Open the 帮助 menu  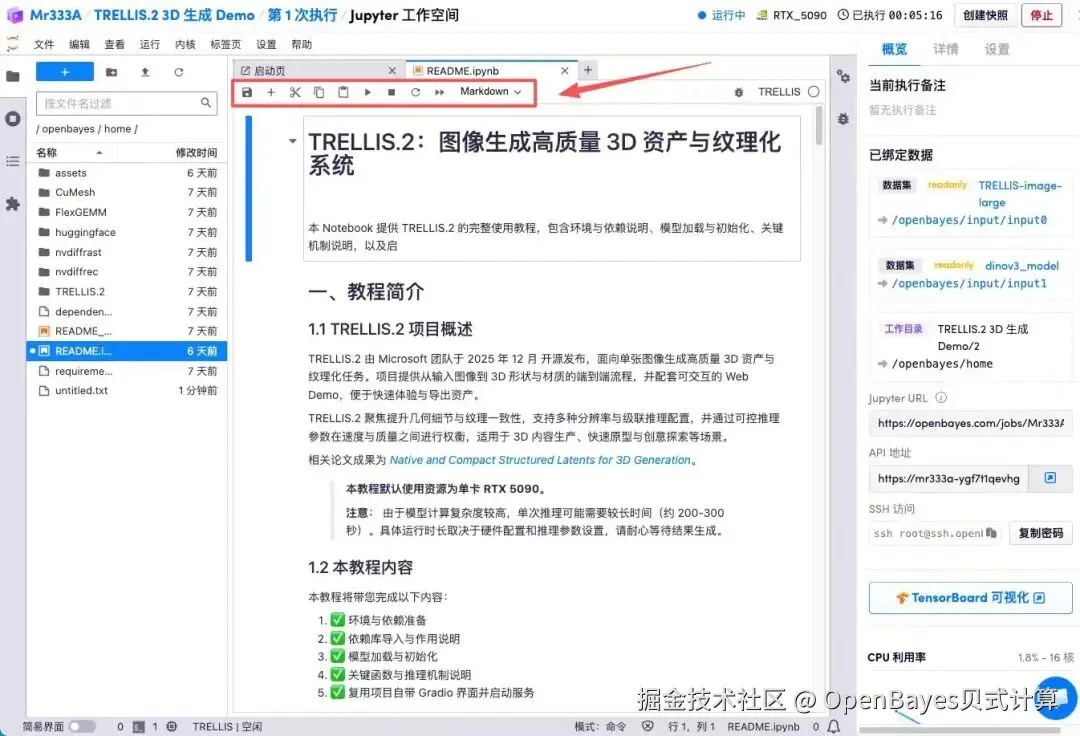click(x=302, y=44)
